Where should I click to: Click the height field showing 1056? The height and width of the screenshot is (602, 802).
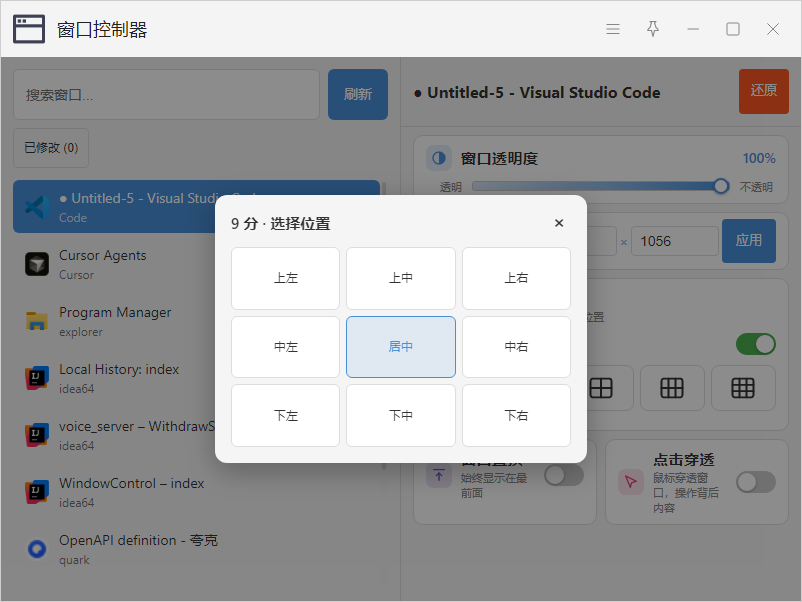(675, 241)
